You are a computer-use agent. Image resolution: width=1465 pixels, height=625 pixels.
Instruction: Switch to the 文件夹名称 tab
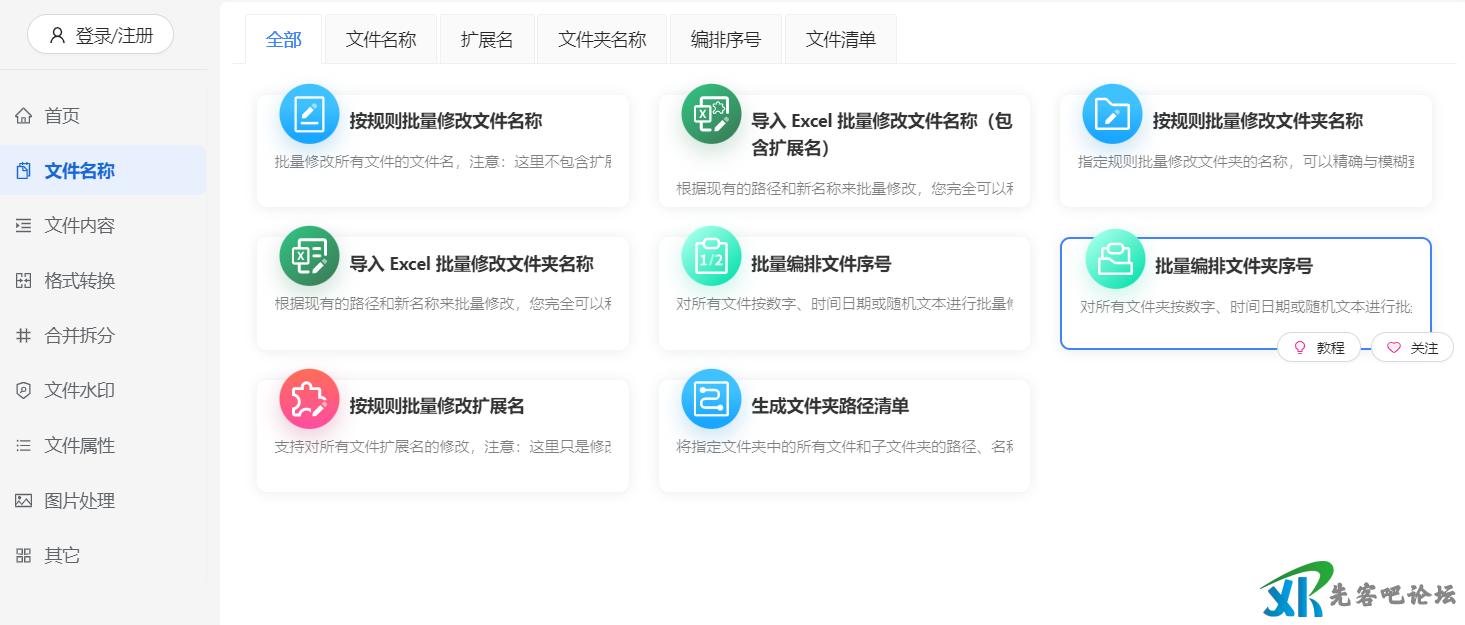(602, 40)
